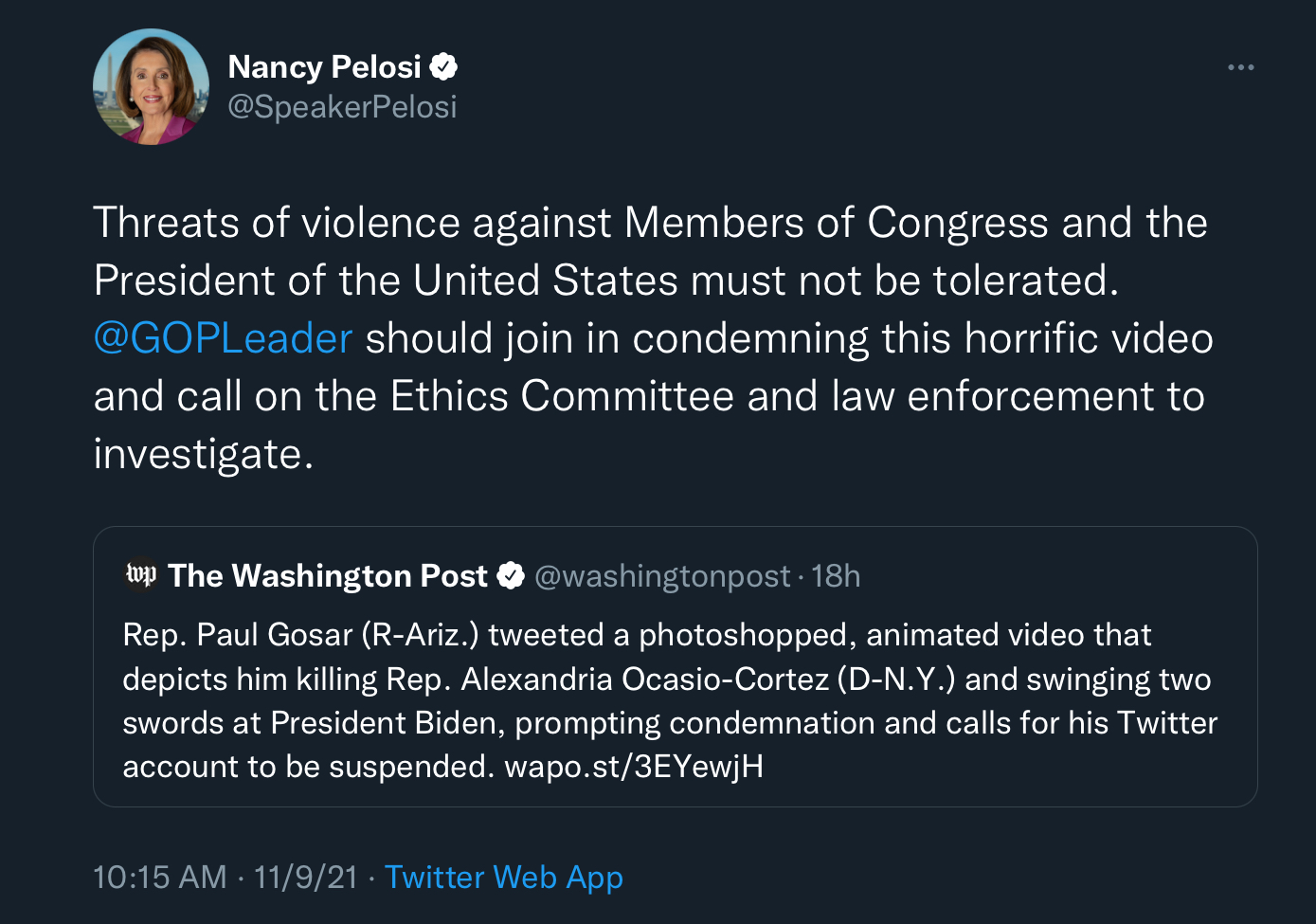The width and height of the screenshot is (1316, 924).
Task: Open the three-dot more options menu
Action: (x=1240, y=67)
